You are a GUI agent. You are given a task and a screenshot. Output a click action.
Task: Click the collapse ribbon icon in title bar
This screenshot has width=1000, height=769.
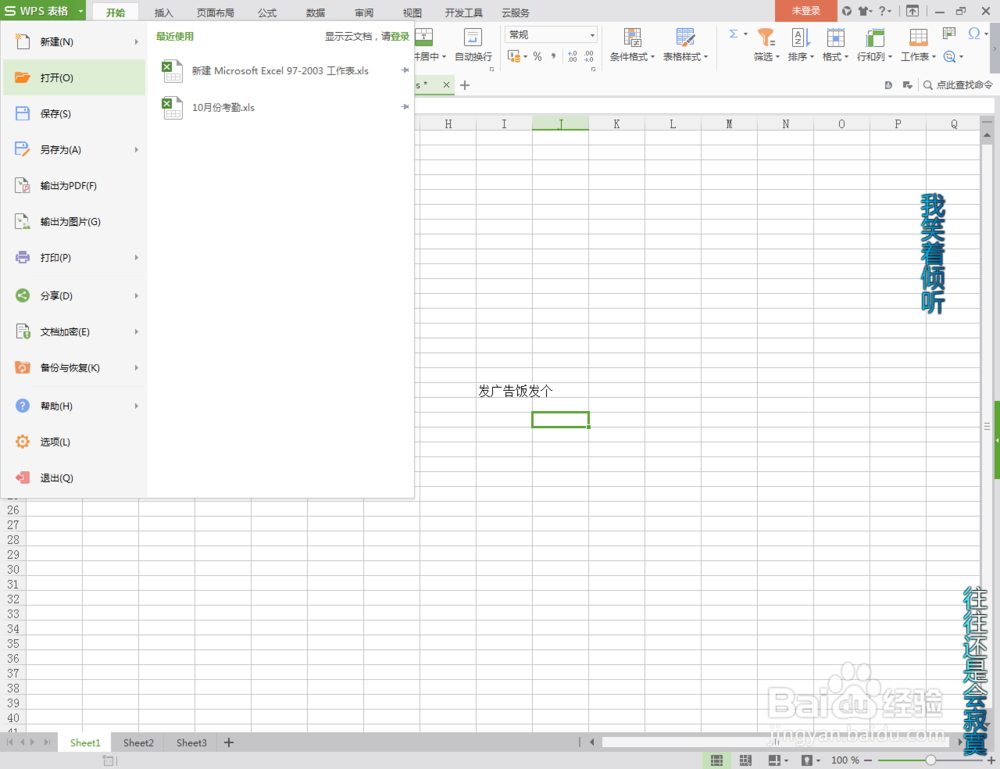click(x=913, y=11)
